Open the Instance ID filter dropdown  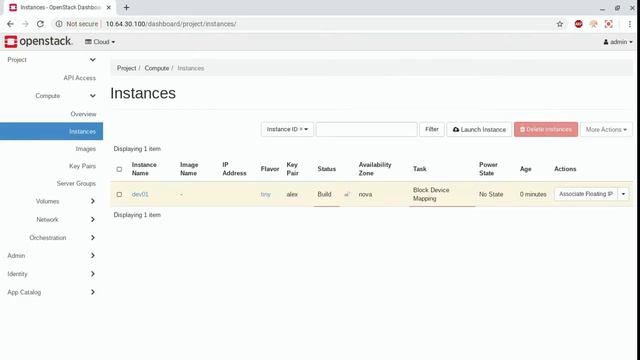(x=287, y=129)
